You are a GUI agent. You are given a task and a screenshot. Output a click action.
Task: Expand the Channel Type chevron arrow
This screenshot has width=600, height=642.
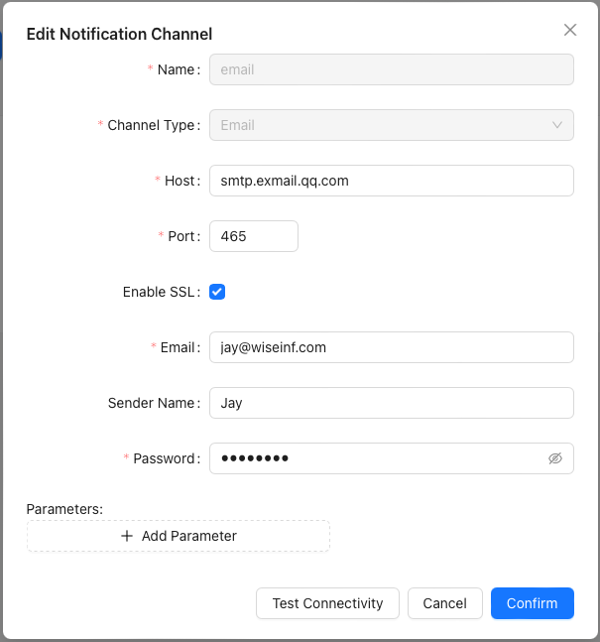(557, 125)
